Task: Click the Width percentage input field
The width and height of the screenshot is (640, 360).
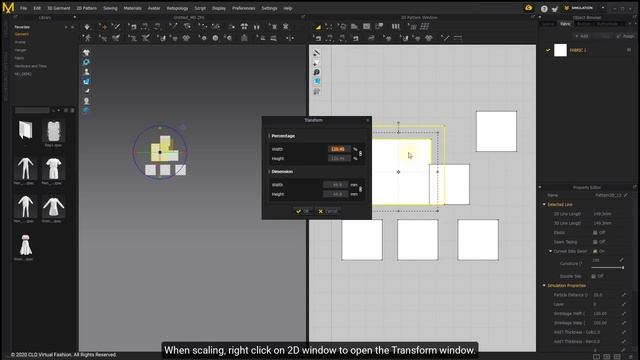Action: (x=339, y=149)
